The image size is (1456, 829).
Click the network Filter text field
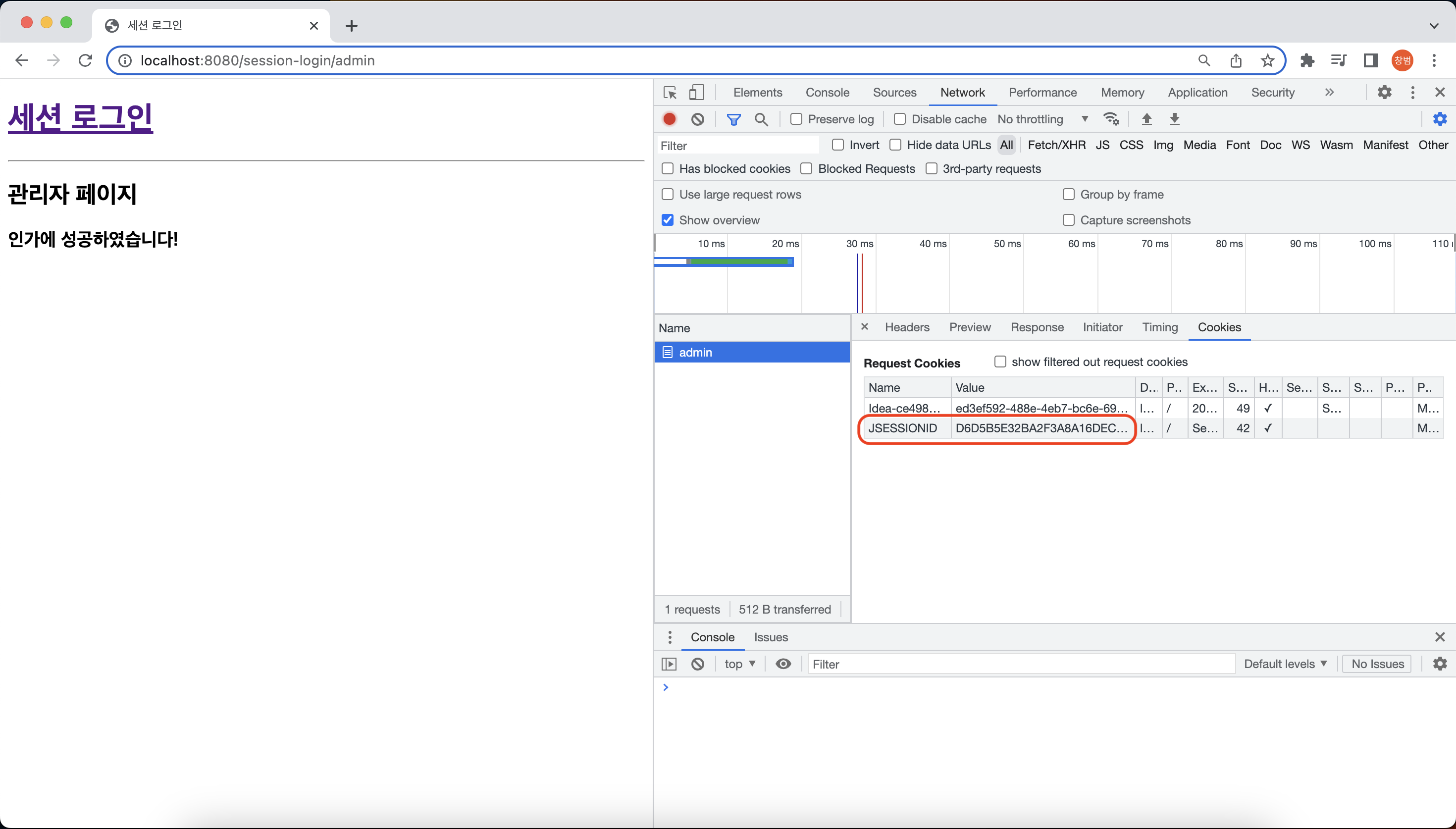click(738, 146)
